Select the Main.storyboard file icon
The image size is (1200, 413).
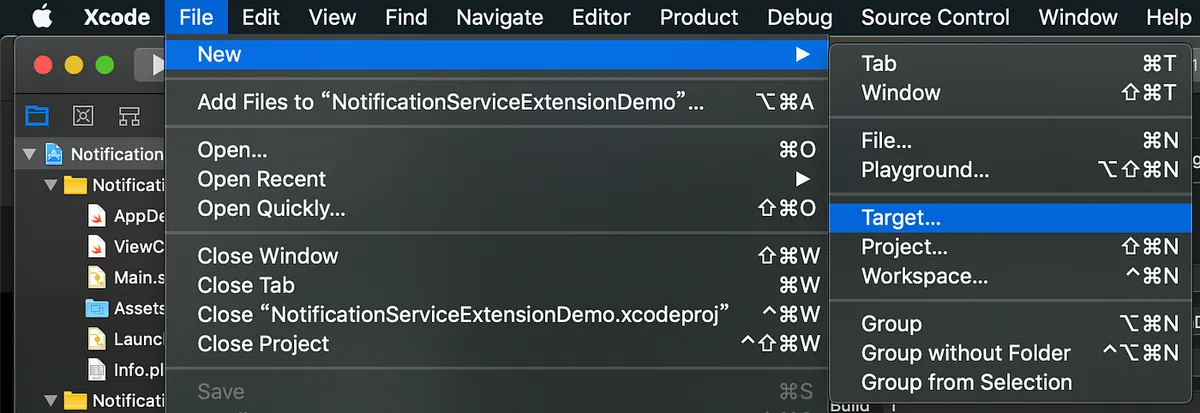97,277
